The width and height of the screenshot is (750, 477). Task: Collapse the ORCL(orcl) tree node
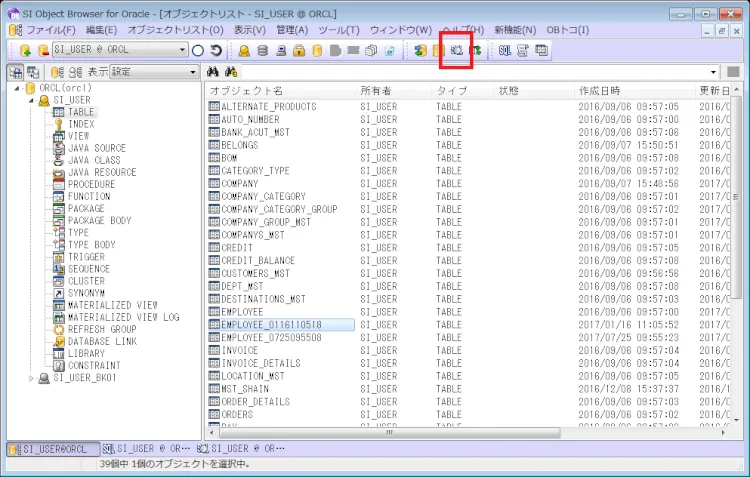(17, 88)
